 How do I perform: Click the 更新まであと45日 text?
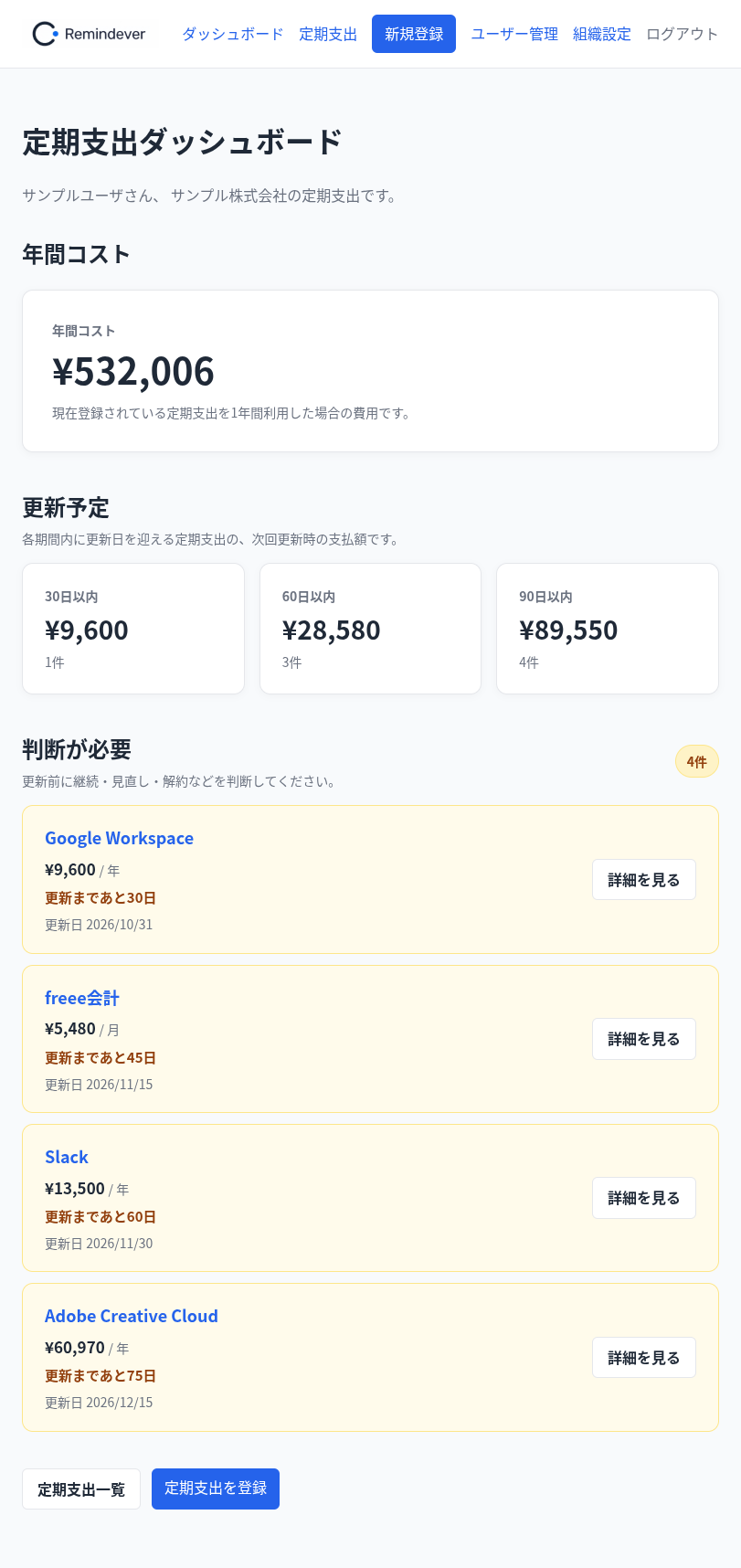point(101,1058)
